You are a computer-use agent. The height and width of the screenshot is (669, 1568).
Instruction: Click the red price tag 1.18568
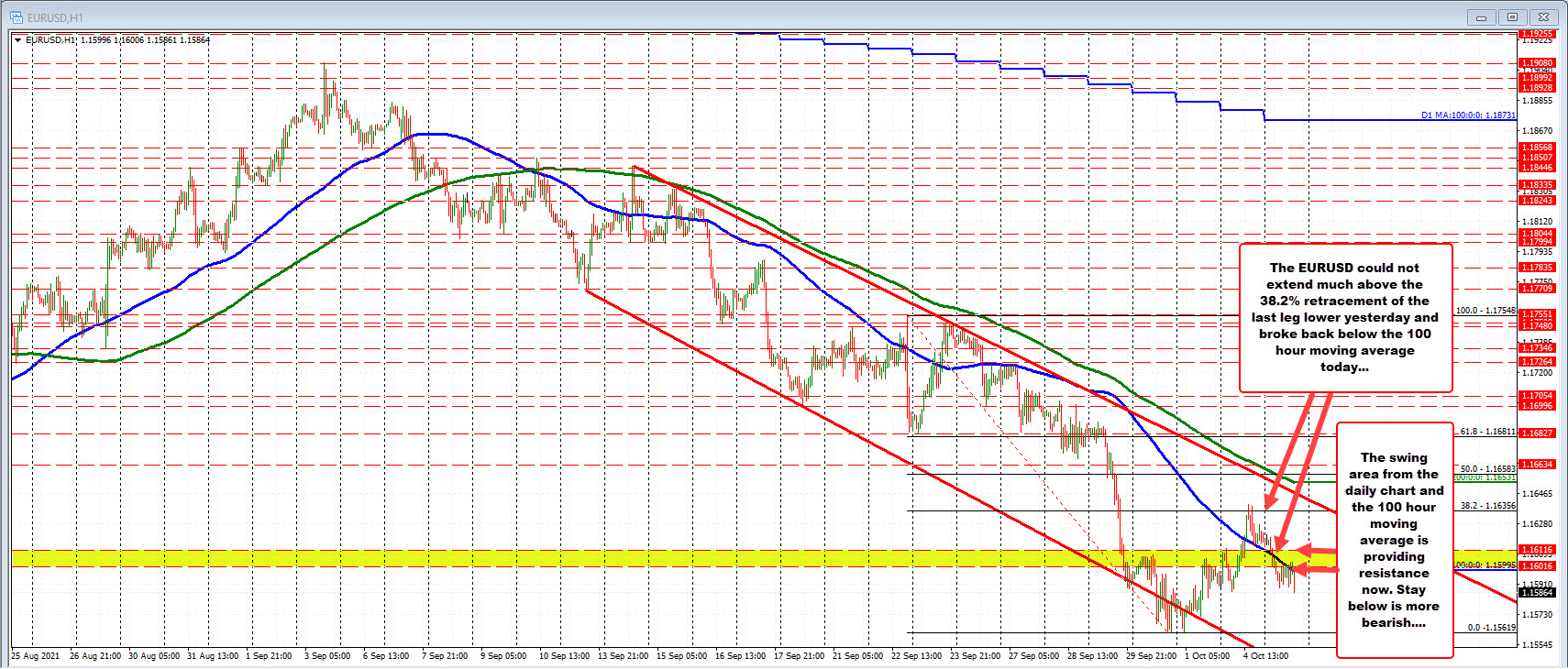1538,148
